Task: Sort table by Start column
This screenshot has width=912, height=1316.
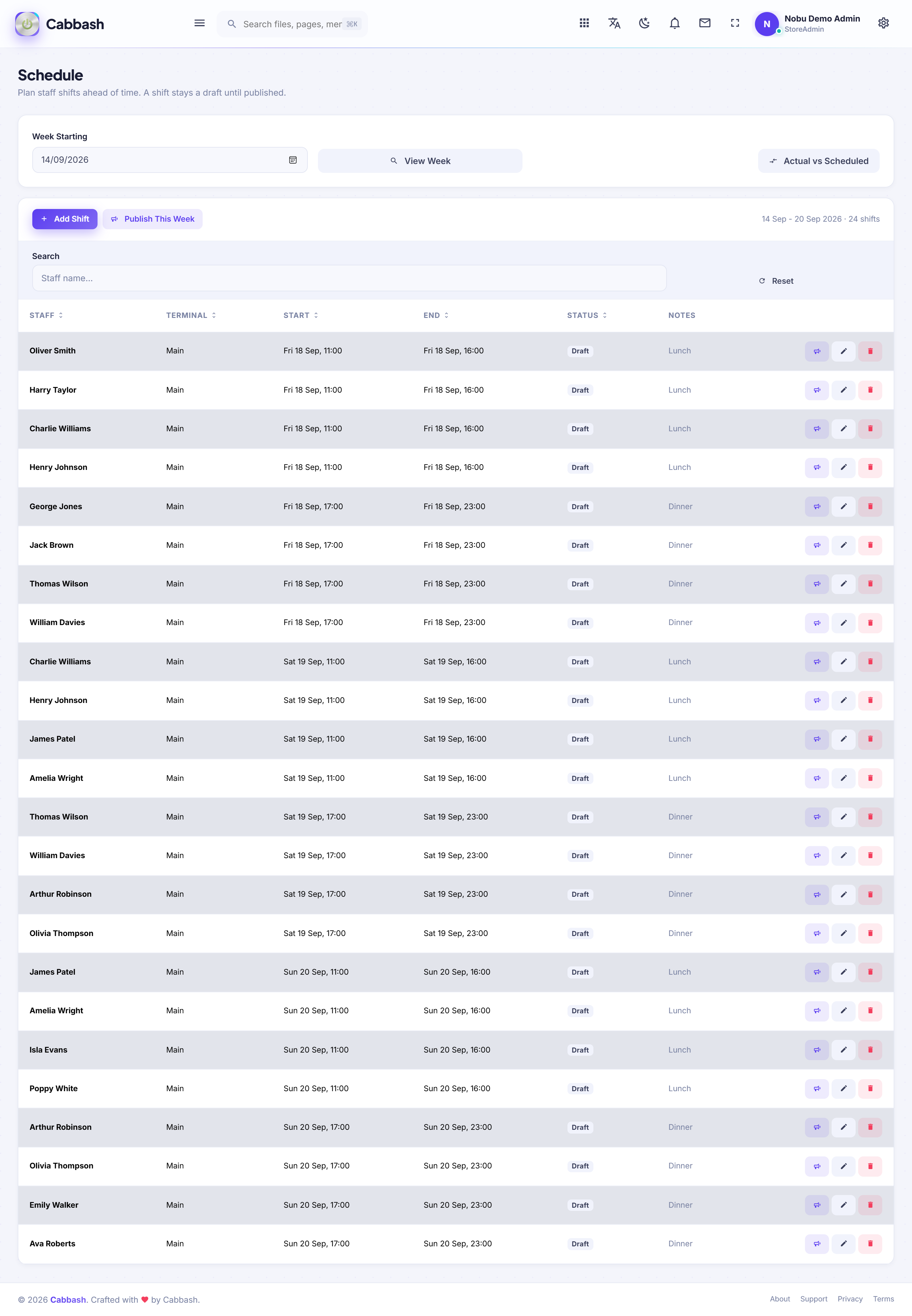Action: (301, 315)
